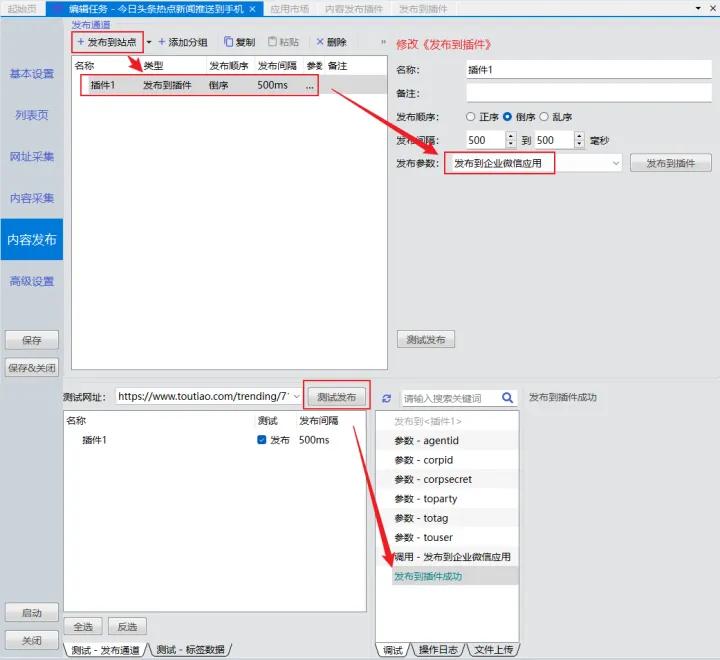
Task: Open the 测试网址 URL dropdown
Action: click(x=297, y=396)
